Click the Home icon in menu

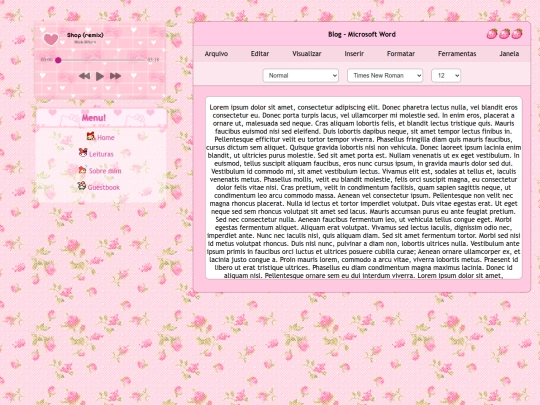91,136
